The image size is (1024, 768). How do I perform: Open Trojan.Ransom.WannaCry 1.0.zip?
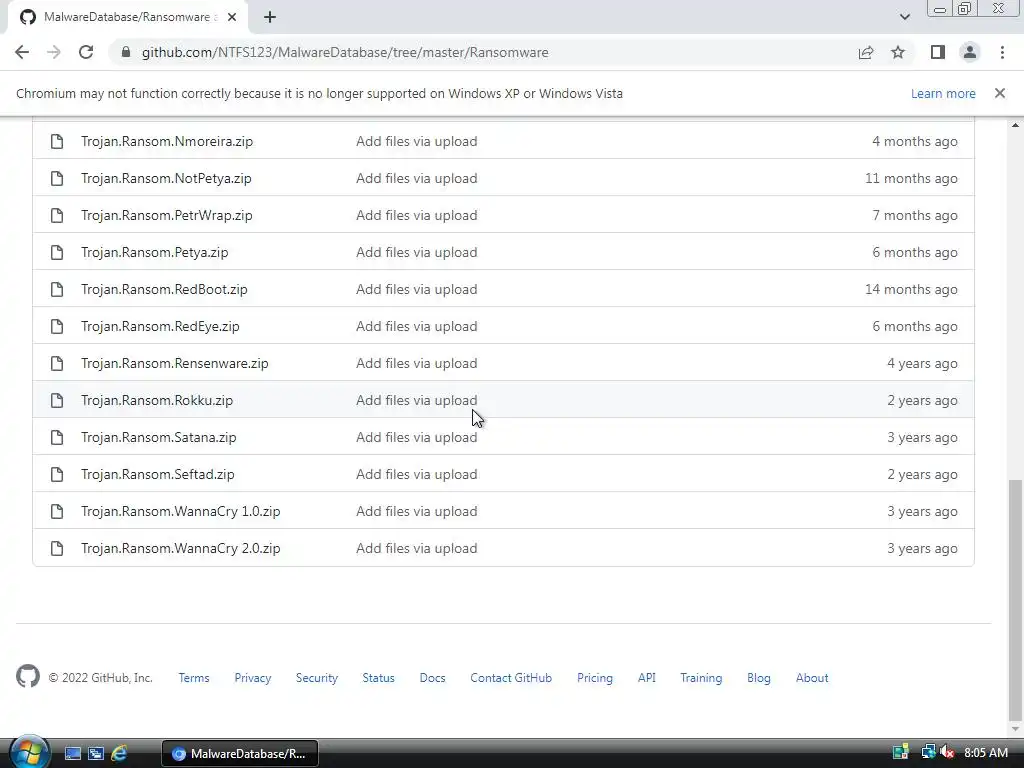coord(180,511)
